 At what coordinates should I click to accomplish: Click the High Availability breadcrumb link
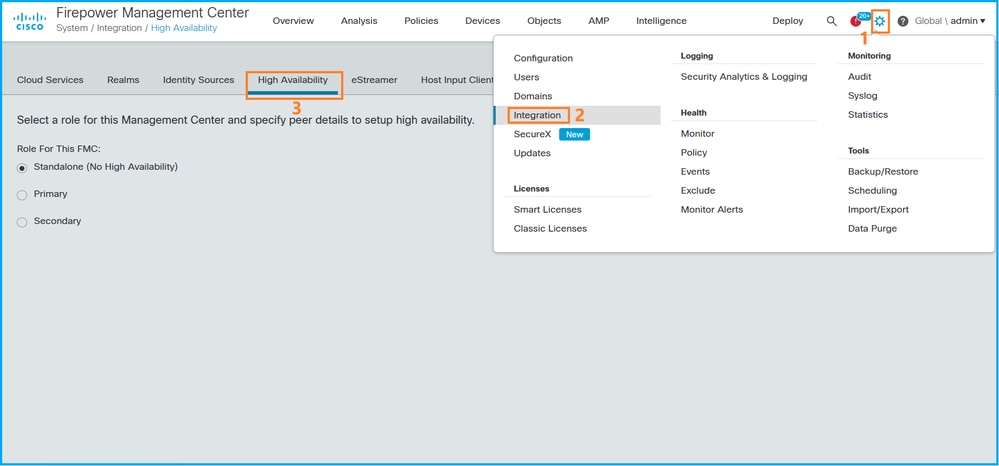183,29
